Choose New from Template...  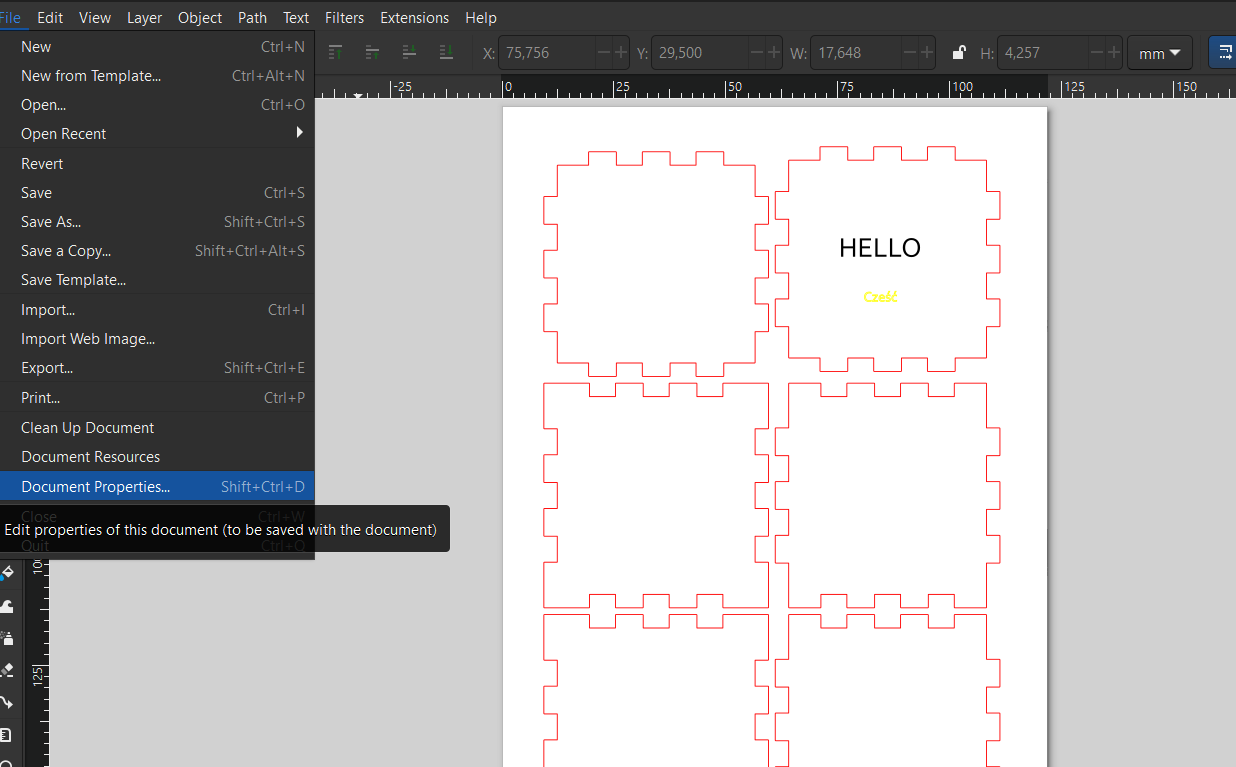click(x=157, y=75)
